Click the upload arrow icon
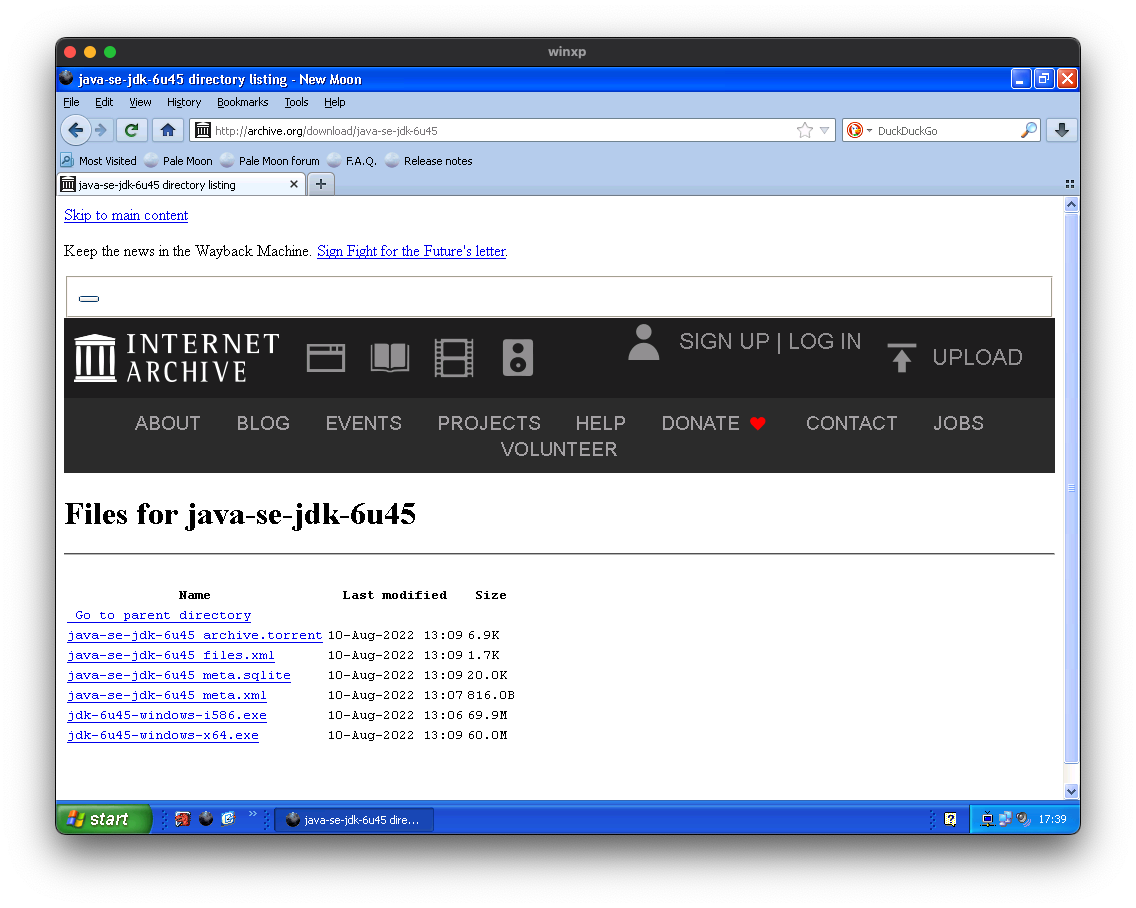This screenshot has height=908, width=1136. [x=901, y=357]
